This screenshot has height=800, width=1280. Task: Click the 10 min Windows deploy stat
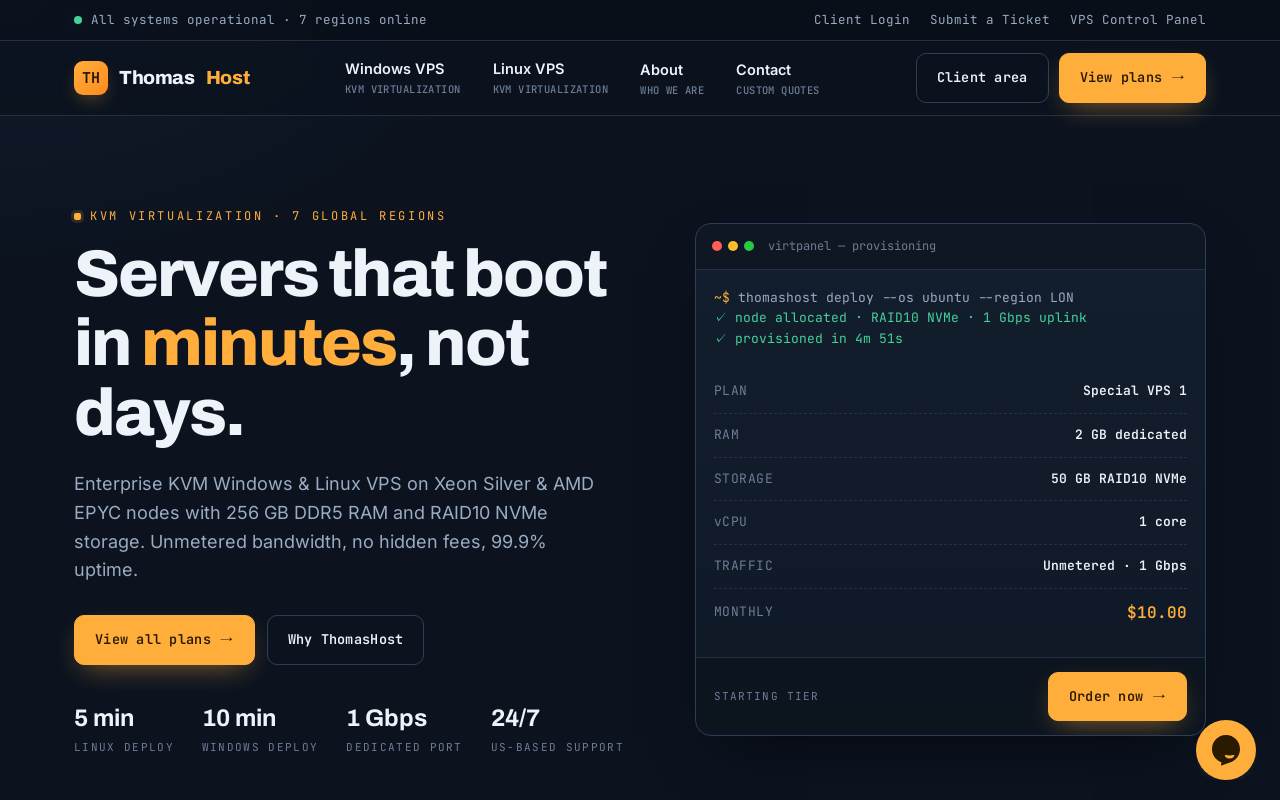(x=260, y=730)
